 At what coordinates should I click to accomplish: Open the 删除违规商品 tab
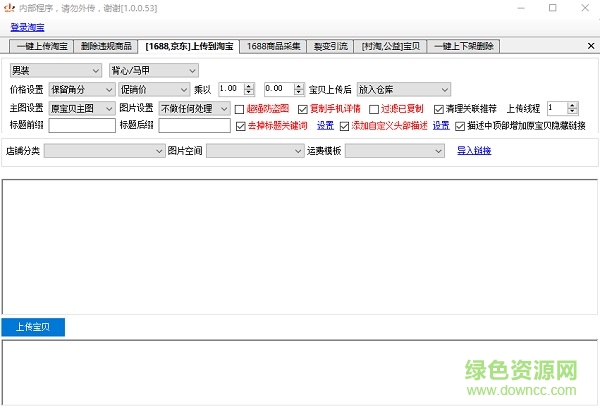[x=106, y=46]
